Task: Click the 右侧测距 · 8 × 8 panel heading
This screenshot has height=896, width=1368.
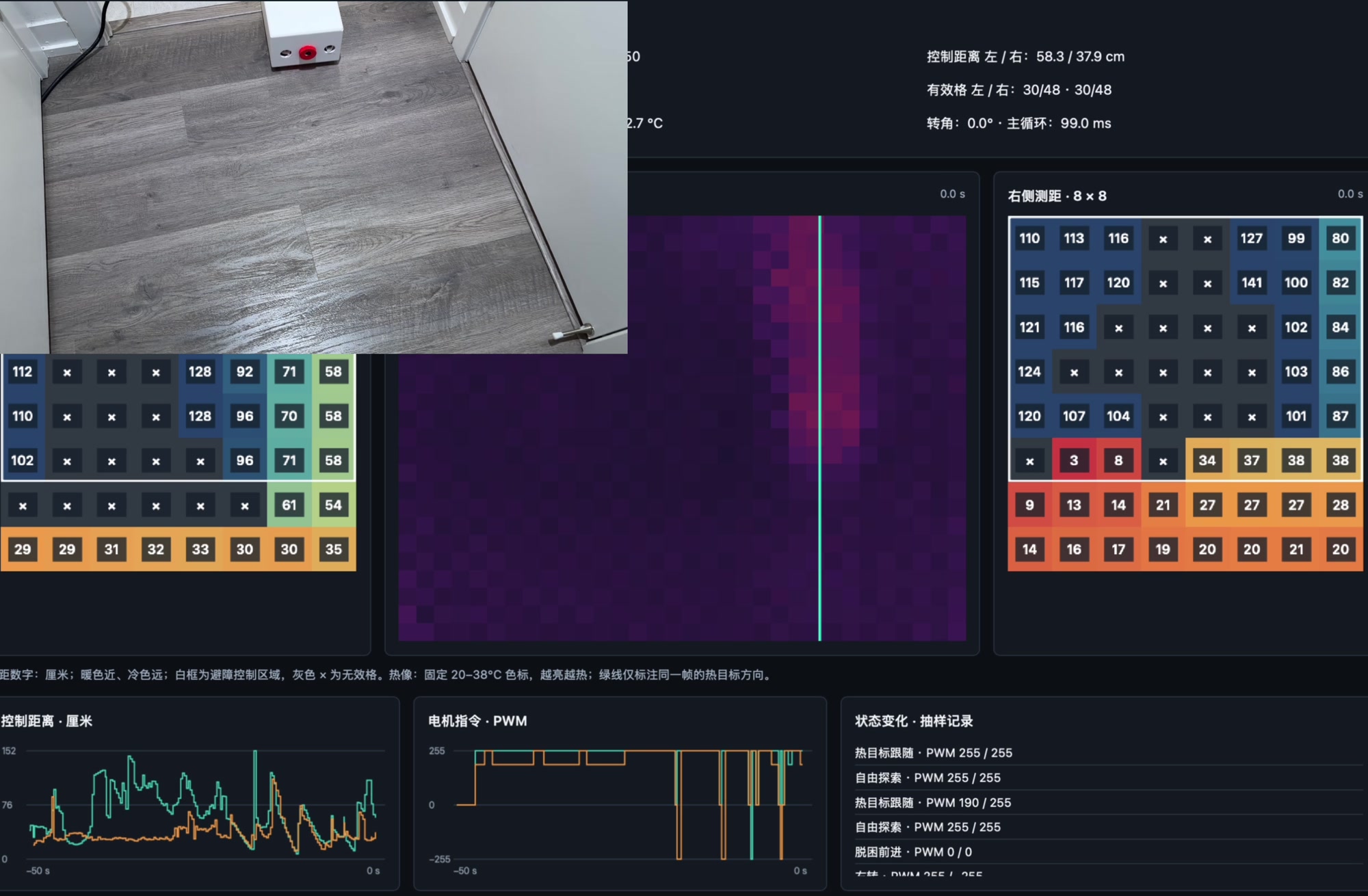Action: coord(1057,196)
